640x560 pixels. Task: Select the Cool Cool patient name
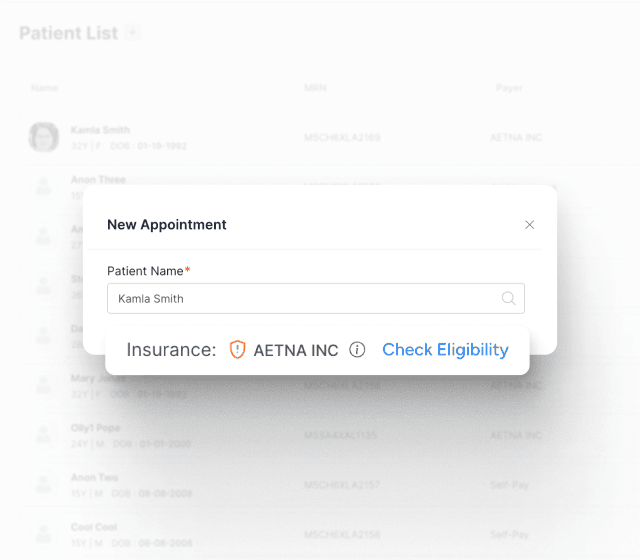pyautogui.click(x=94, y=528)
